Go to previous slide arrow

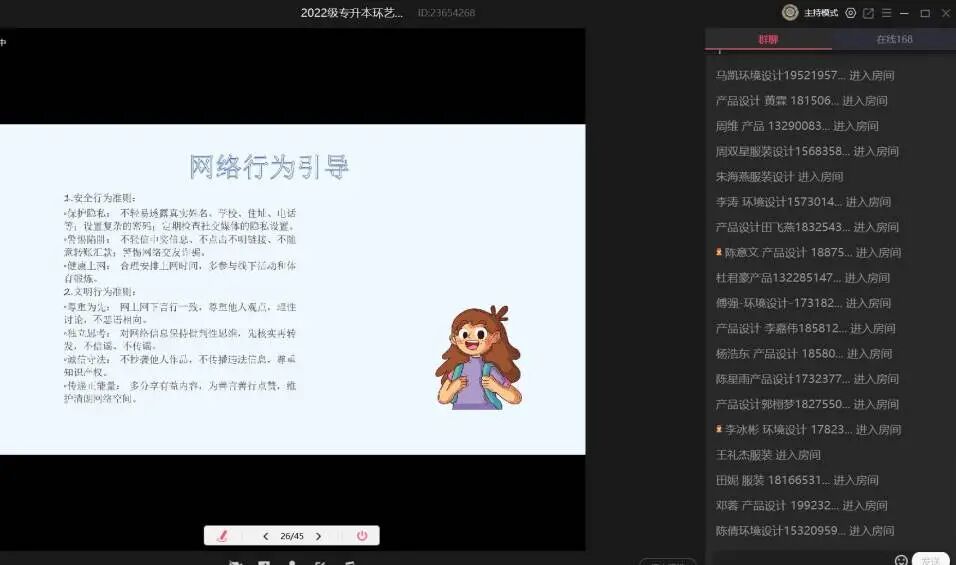click(x=265, y=536)
